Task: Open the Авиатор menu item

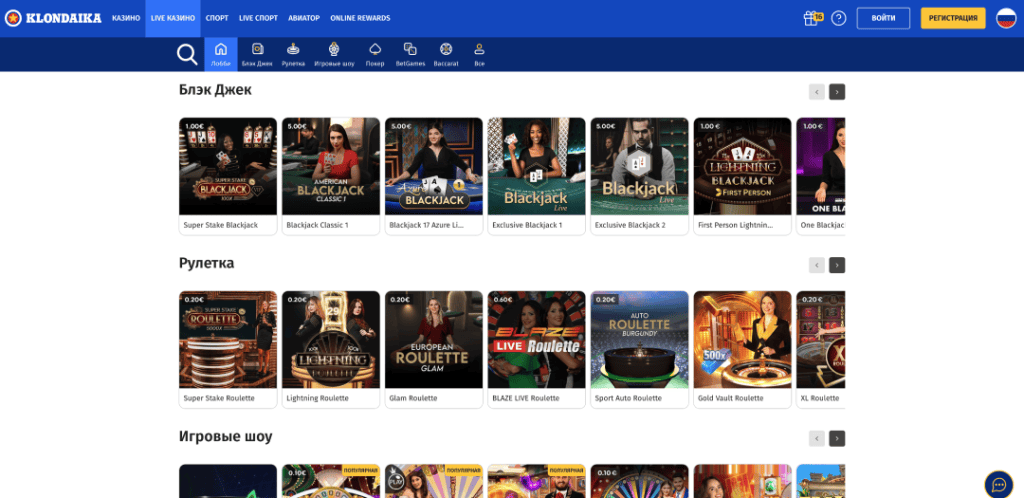Action: [304, 18]
